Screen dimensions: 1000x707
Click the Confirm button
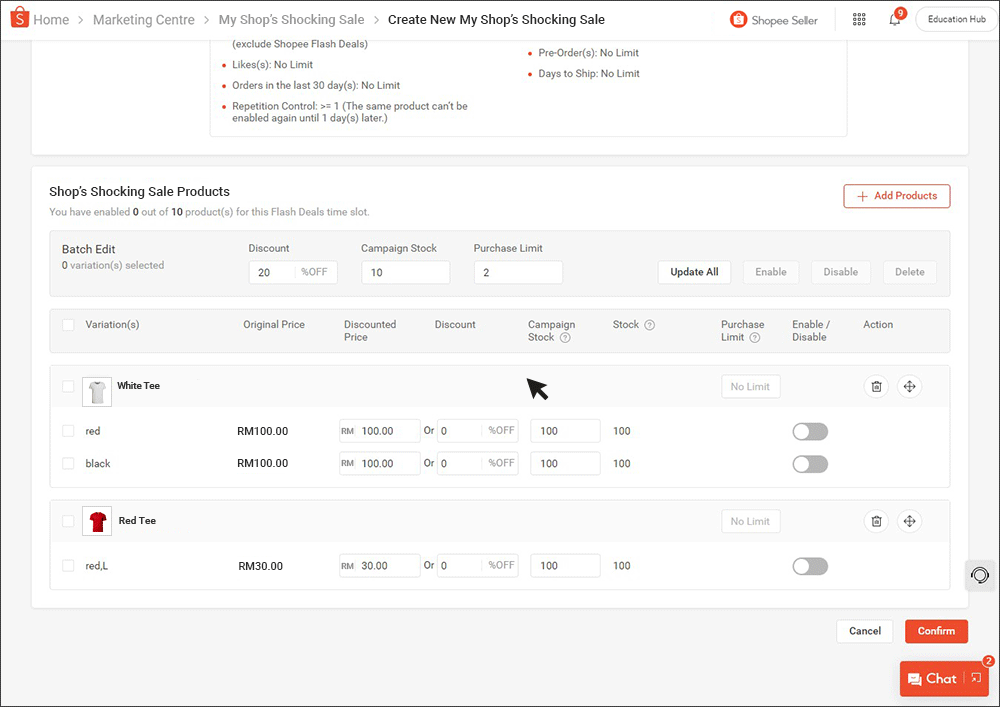[936, 631]
